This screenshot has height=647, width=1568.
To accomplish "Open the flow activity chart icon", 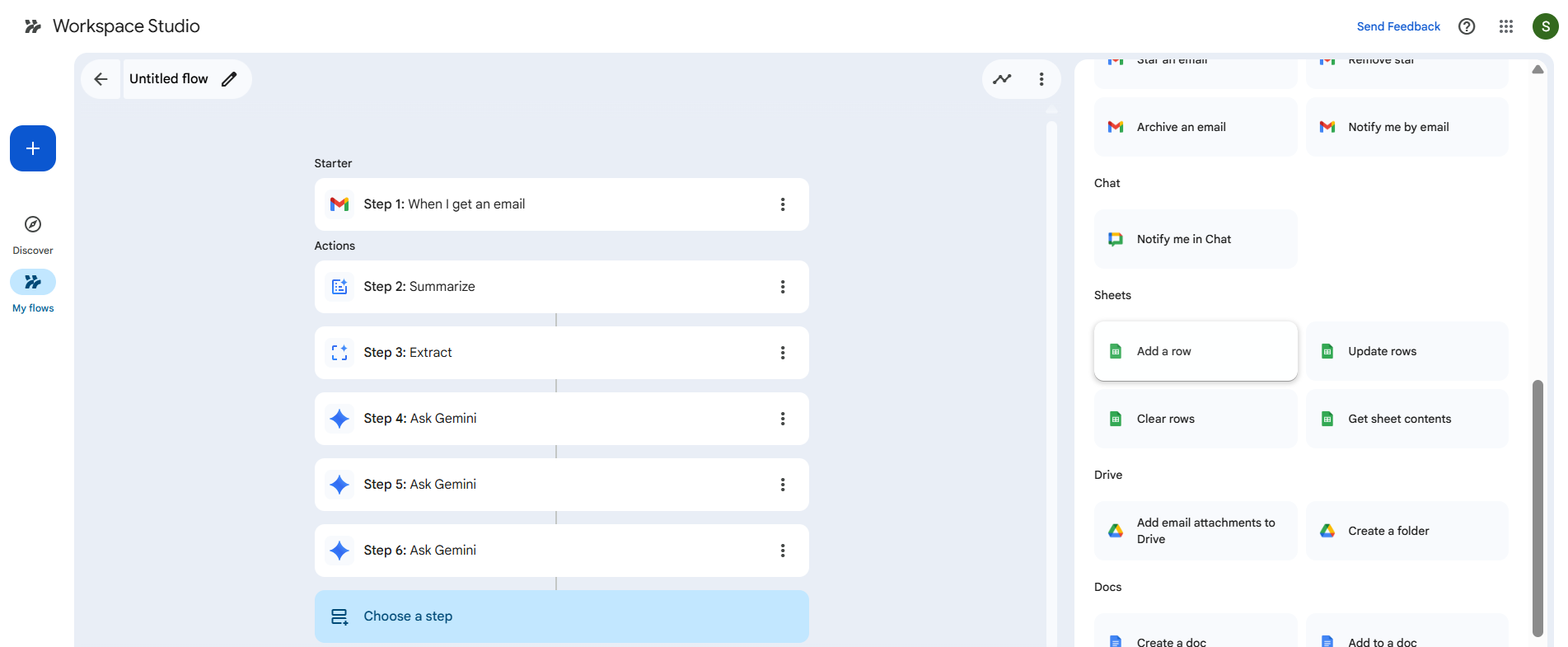I will pyautogui.click(x=1002, y=79).
